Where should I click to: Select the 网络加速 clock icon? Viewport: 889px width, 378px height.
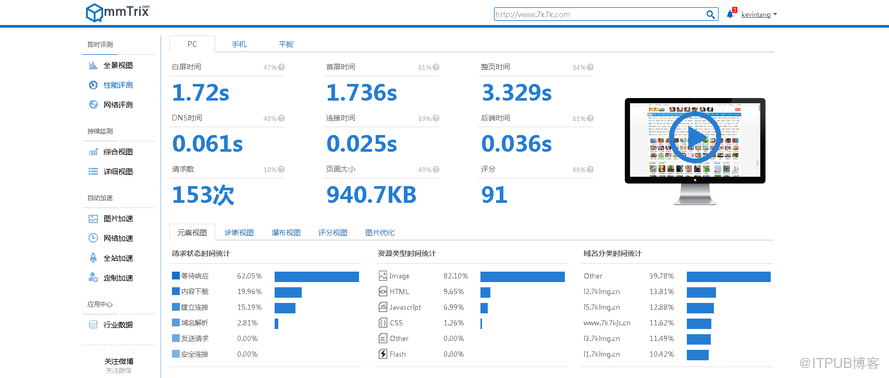(93, 238)
